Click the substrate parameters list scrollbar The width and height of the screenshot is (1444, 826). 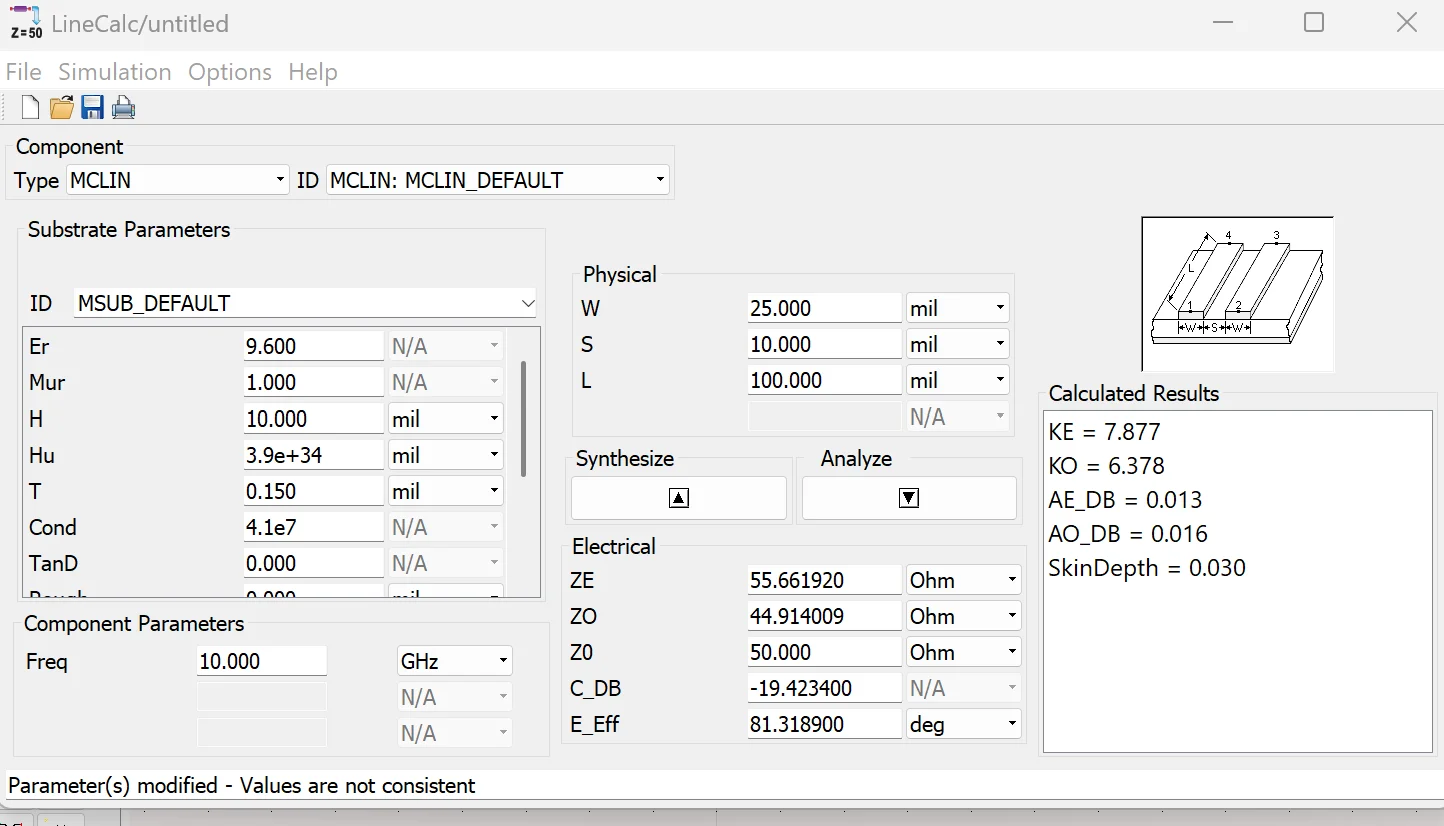(x=524, y=418)
